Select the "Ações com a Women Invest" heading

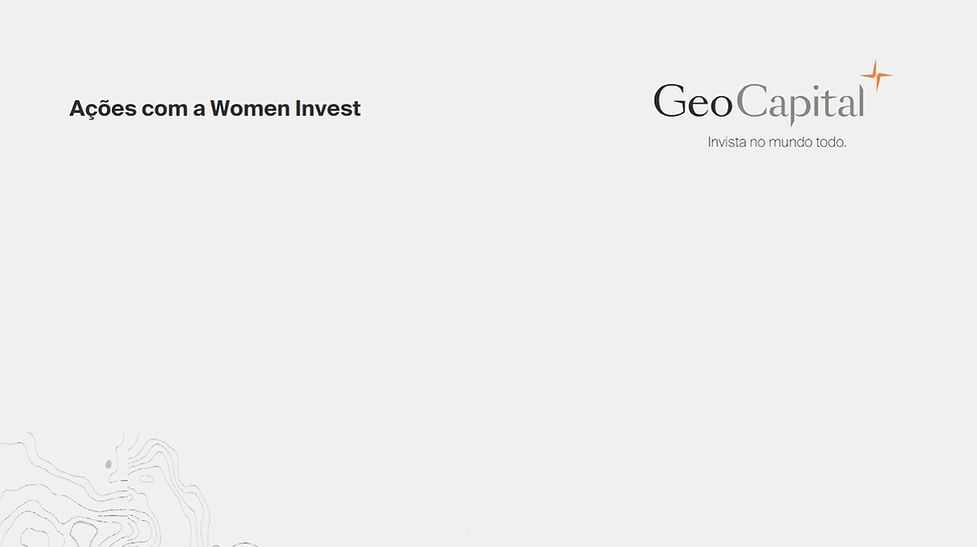(x=215, y=109)
